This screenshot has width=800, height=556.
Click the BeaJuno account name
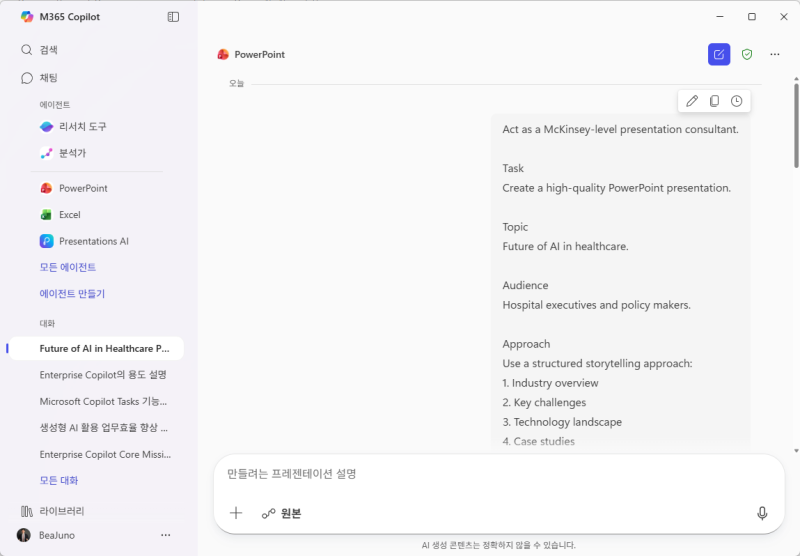pos(57,535)
